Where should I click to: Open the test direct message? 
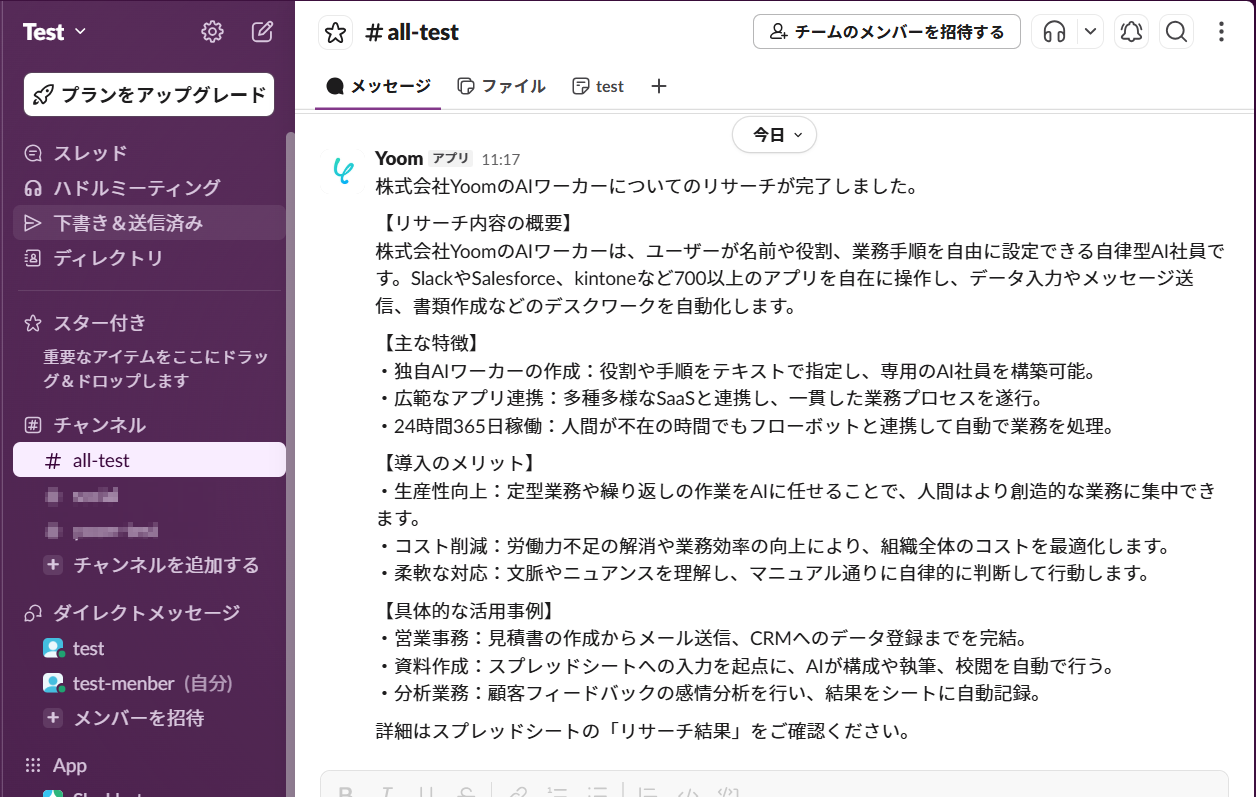click(x=149, y=648)
